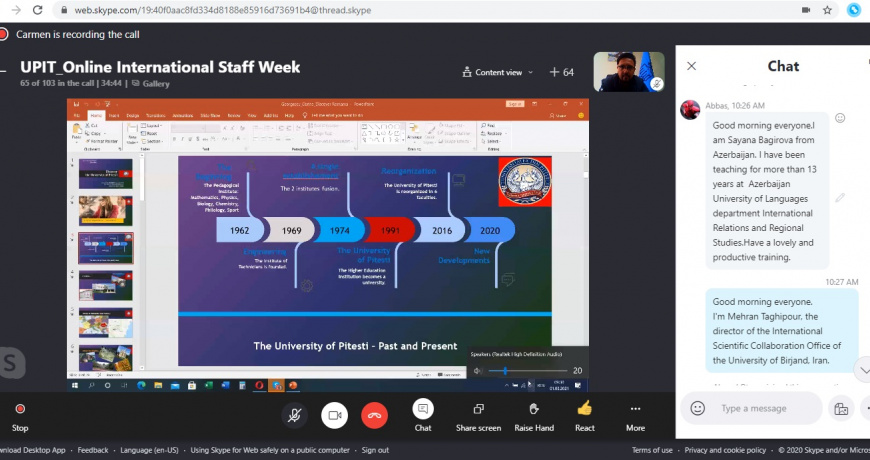Open Using Skype for Web safely link
The width and height of the screenshot is (870, 460).
tap(270, 450)
